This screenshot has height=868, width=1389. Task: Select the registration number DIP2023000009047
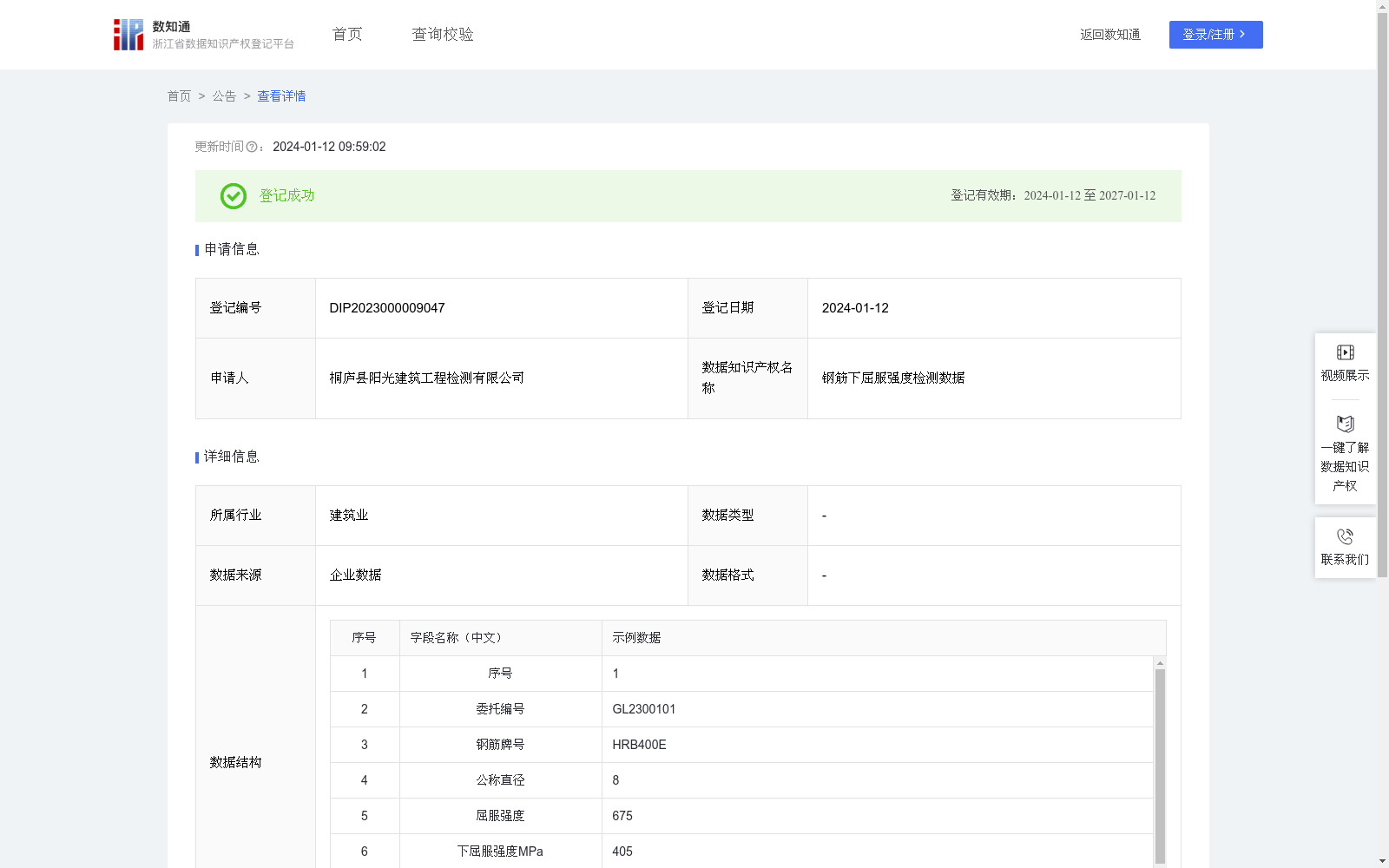tap(387, 308)
